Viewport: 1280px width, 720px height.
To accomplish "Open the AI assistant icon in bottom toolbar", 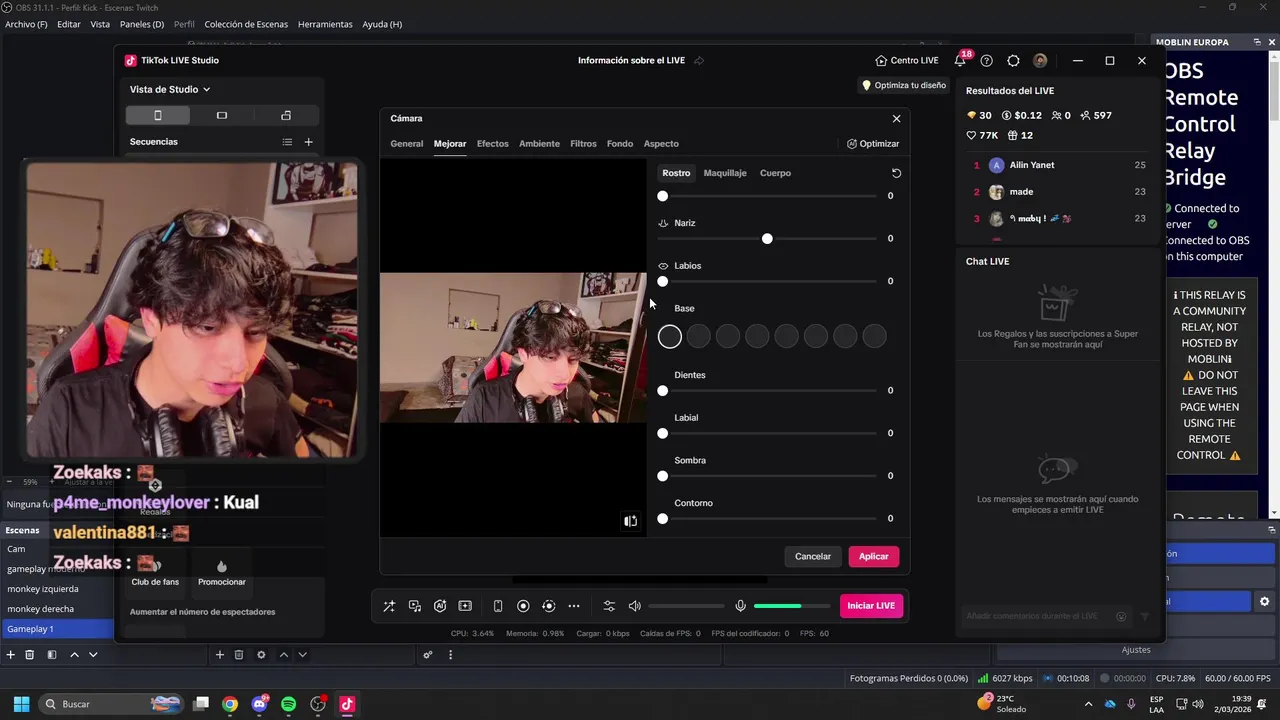I will pos(440,606).
